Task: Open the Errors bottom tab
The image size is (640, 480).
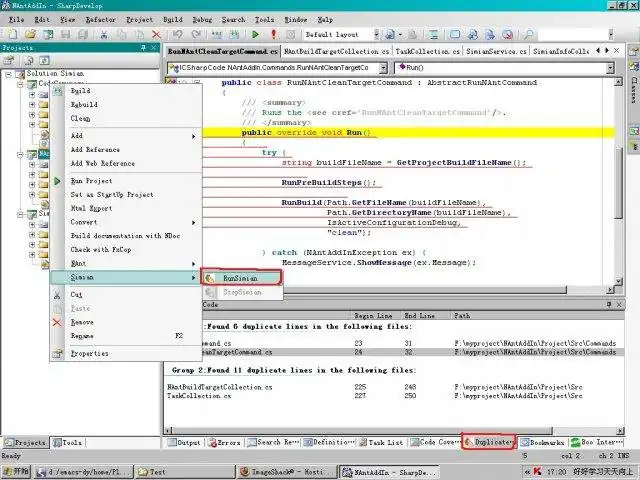Action: 224,442
